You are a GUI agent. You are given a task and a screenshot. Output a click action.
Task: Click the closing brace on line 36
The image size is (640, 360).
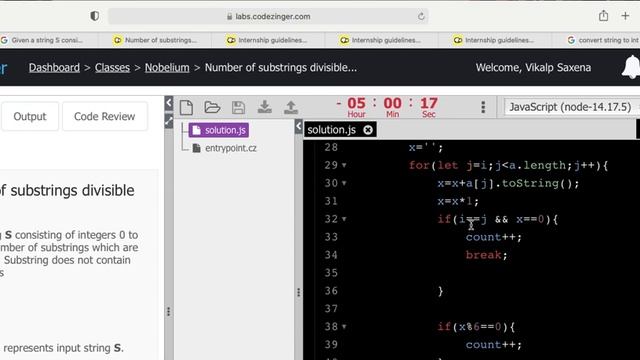pos(440,291)
